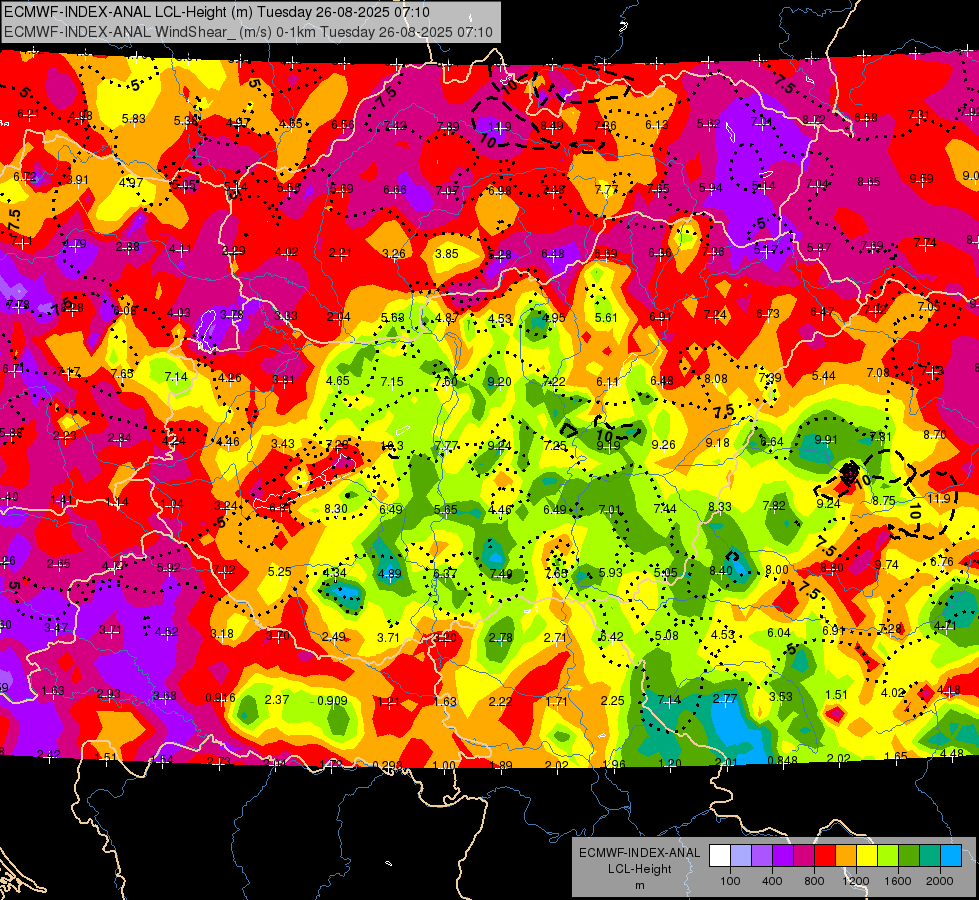Click the sky blue legend swatch
Image resolution: width=979 pixels, height=900 pixels.
(950, 856)
